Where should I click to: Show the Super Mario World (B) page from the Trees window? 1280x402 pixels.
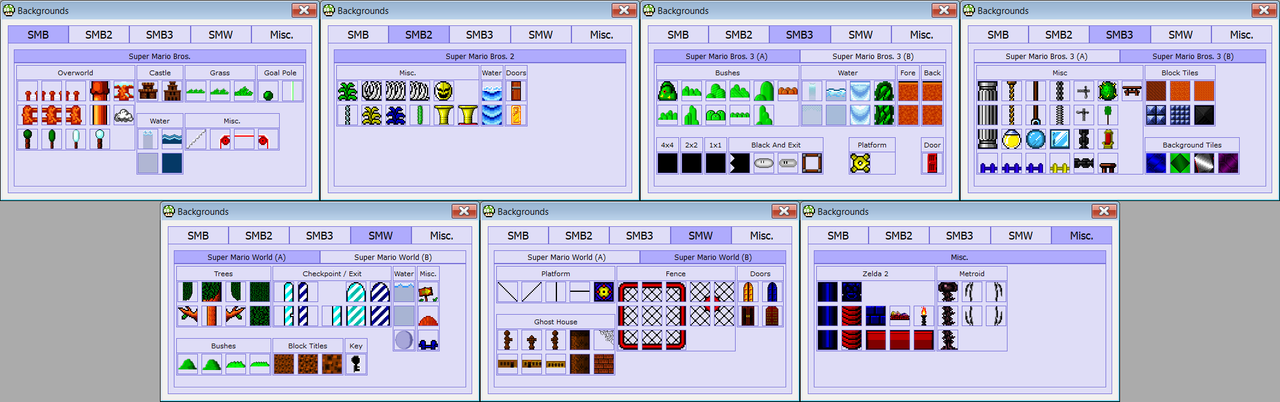click(393, 257)
